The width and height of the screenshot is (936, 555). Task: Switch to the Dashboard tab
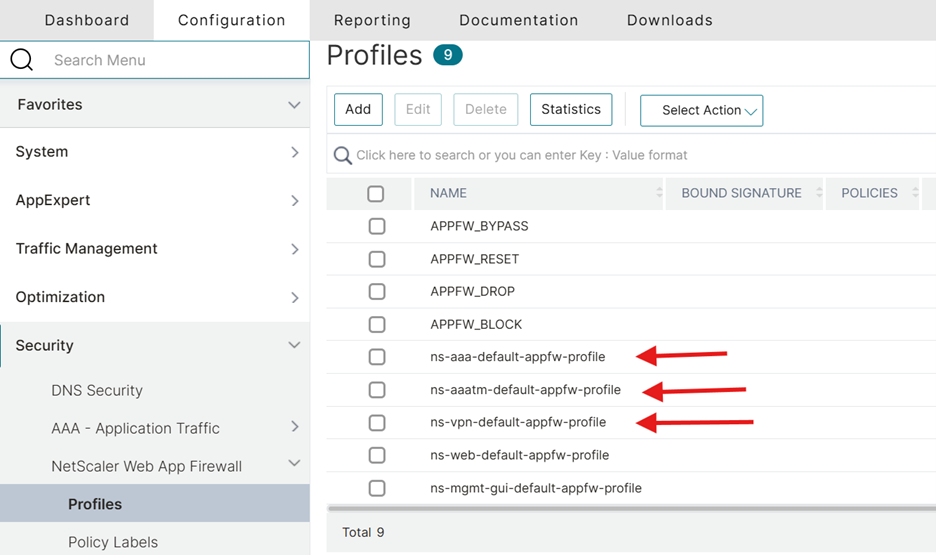tap(87, 20)
